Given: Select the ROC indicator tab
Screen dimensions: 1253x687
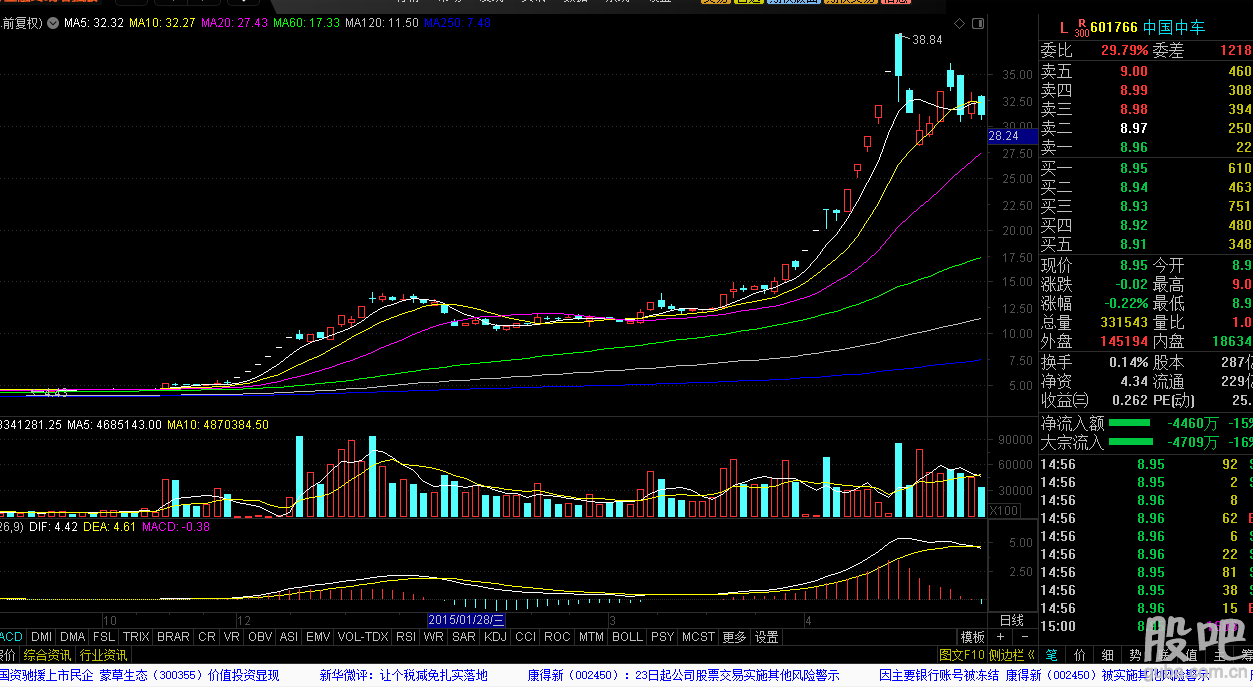Looking at the screenshot, I should coord(557,636).
